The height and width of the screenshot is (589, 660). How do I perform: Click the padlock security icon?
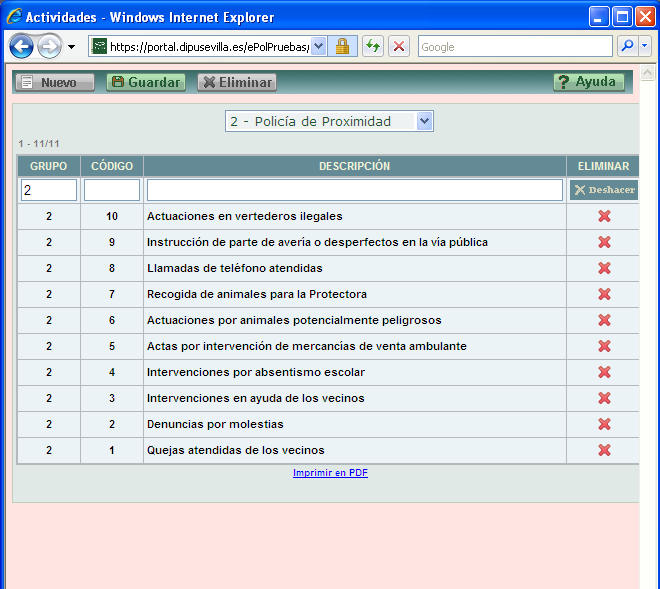coord(342,46)
